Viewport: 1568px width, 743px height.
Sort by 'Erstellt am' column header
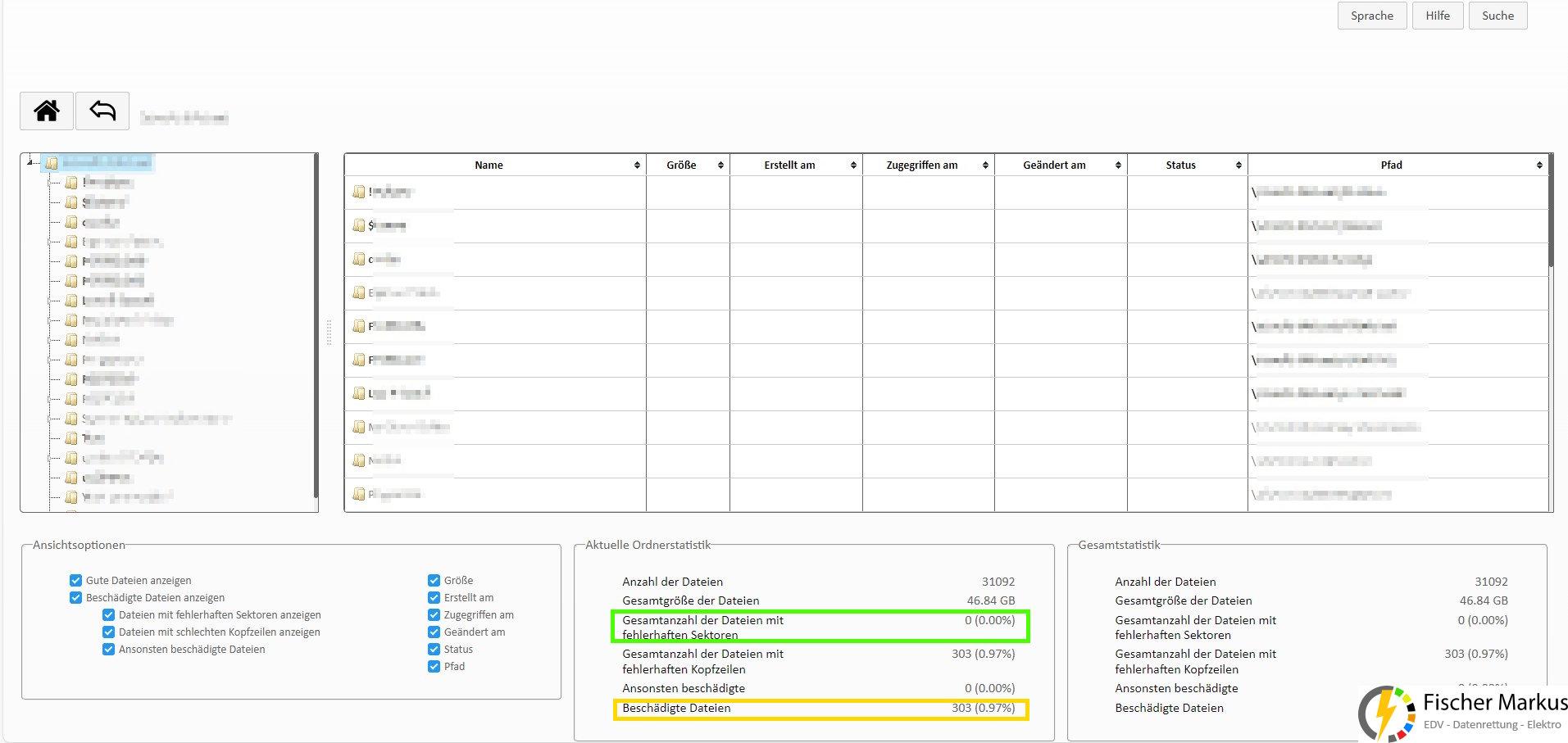(x=789, y=165)
